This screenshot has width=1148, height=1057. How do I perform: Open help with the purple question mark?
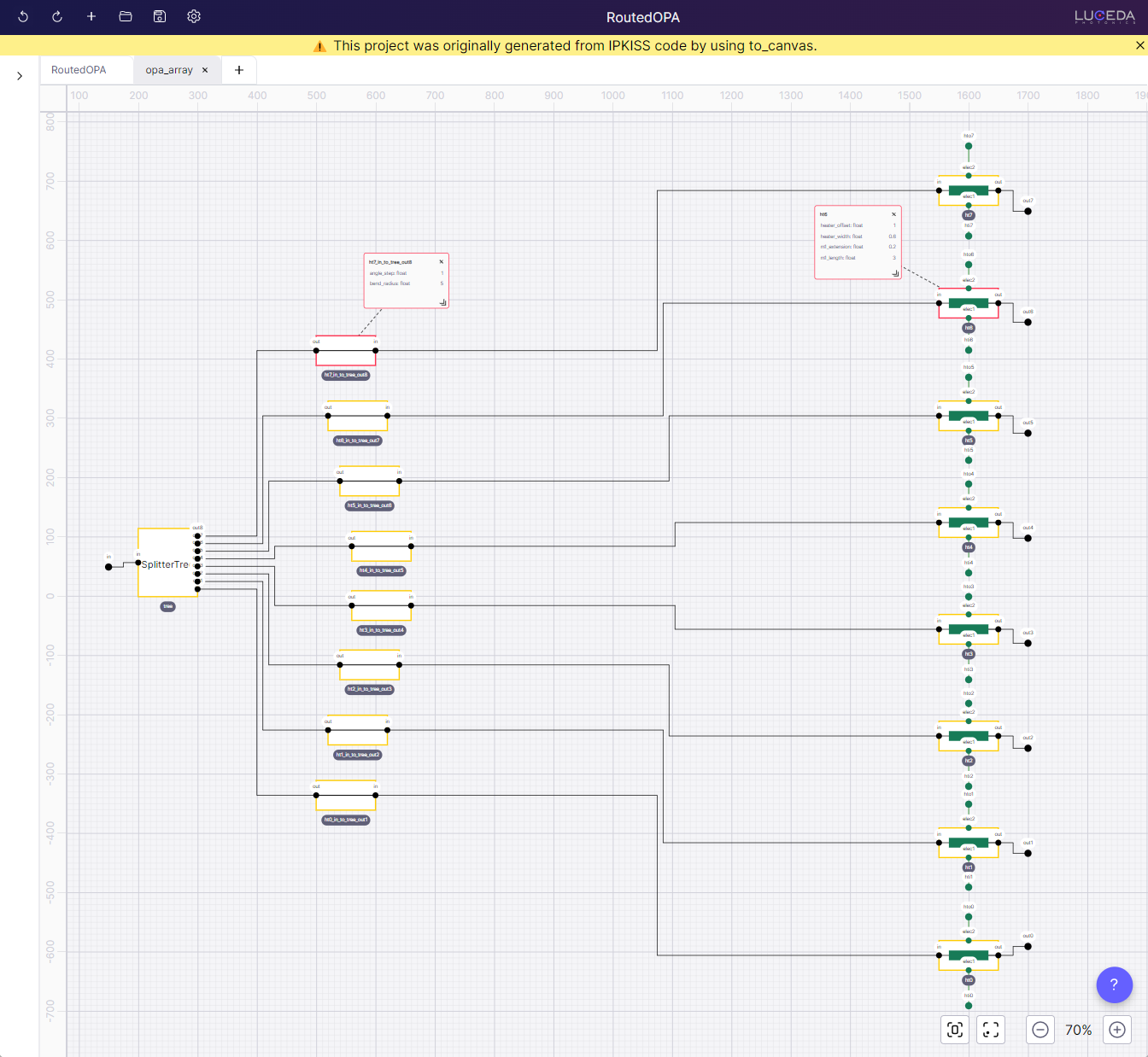(1114, 984)
